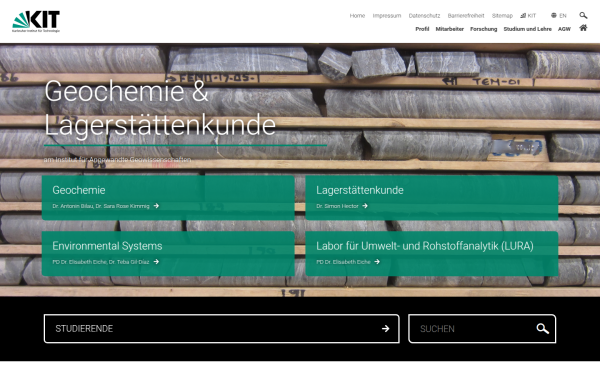Screen dimensions: 600x375
Task: Open Studium und Lehre menu
Action: (527, 29)
